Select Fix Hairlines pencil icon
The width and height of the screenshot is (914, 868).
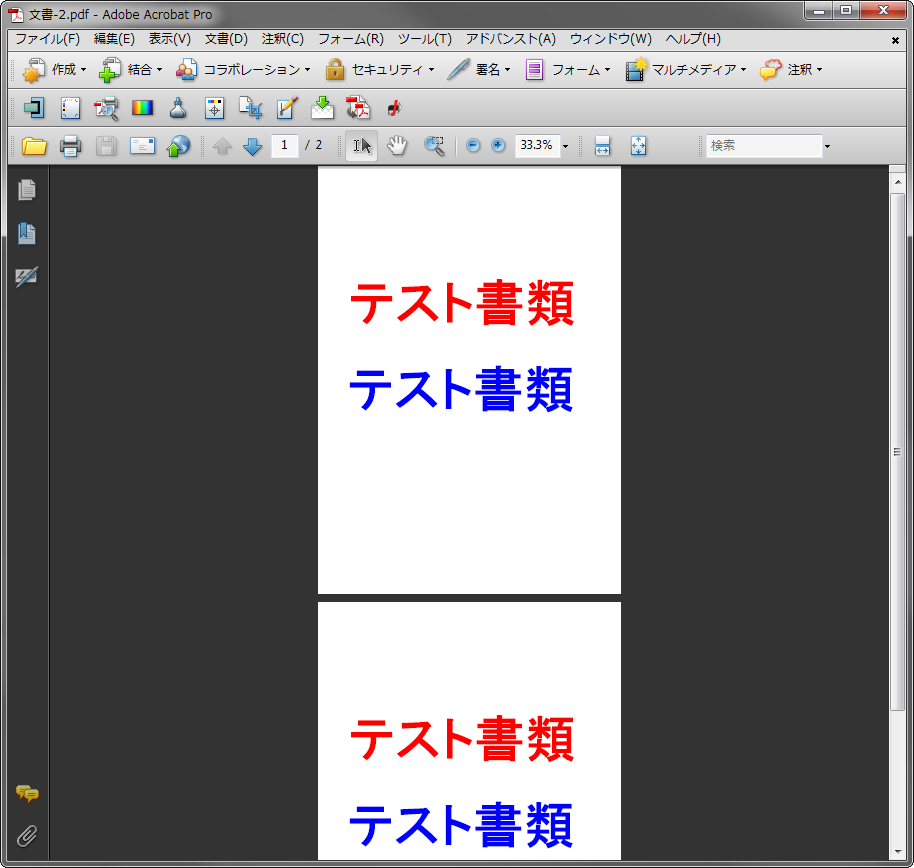point(287,108)
